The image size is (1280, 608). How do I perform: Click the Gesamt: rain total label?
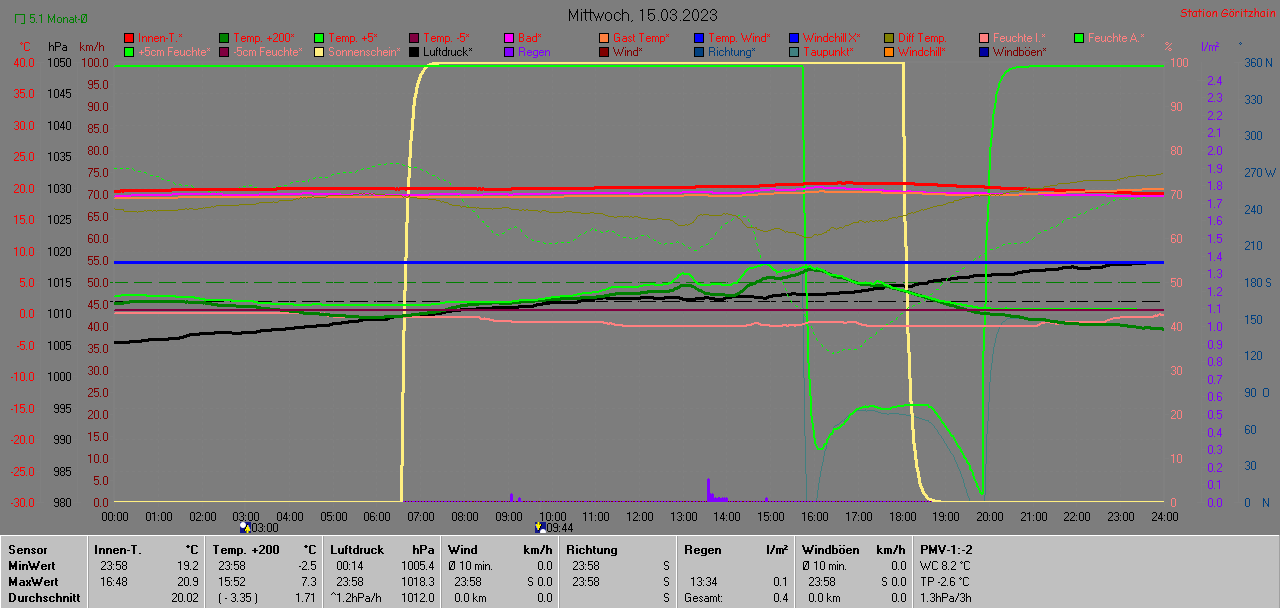click(x=706, y=598)
